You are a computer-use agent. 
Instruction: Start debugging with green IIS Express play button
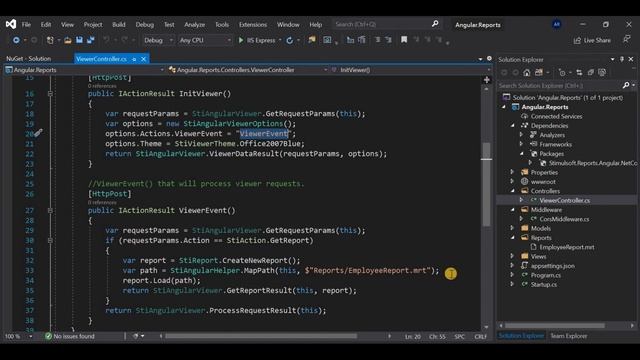pyautogui.click(x=241, y=40)
